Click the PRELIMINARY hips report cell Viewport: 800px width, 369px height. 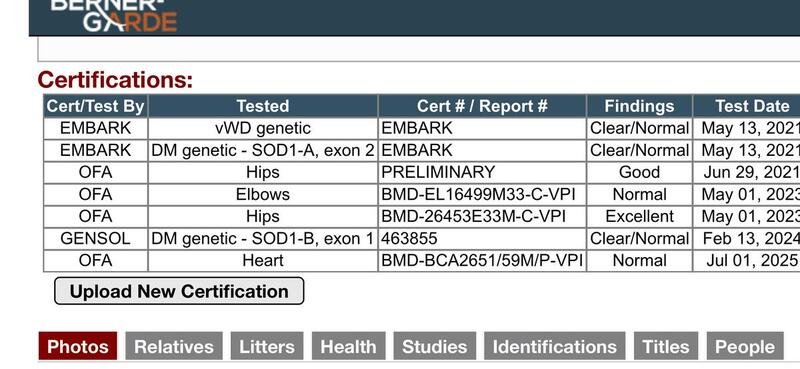[x=482, y=173]
